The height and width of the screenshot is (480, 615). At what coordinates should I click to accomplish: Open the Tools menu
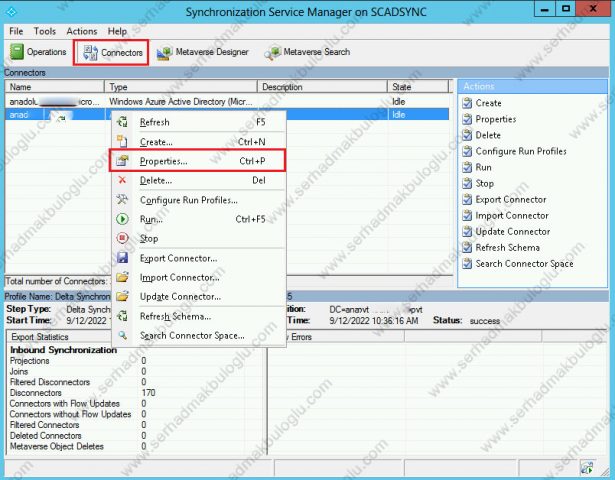tap(45, 31)
